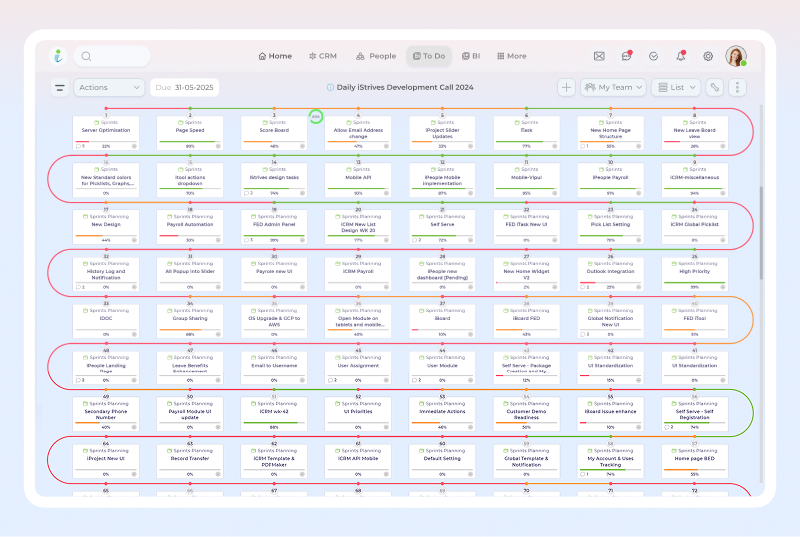Open the People tab

376,57
